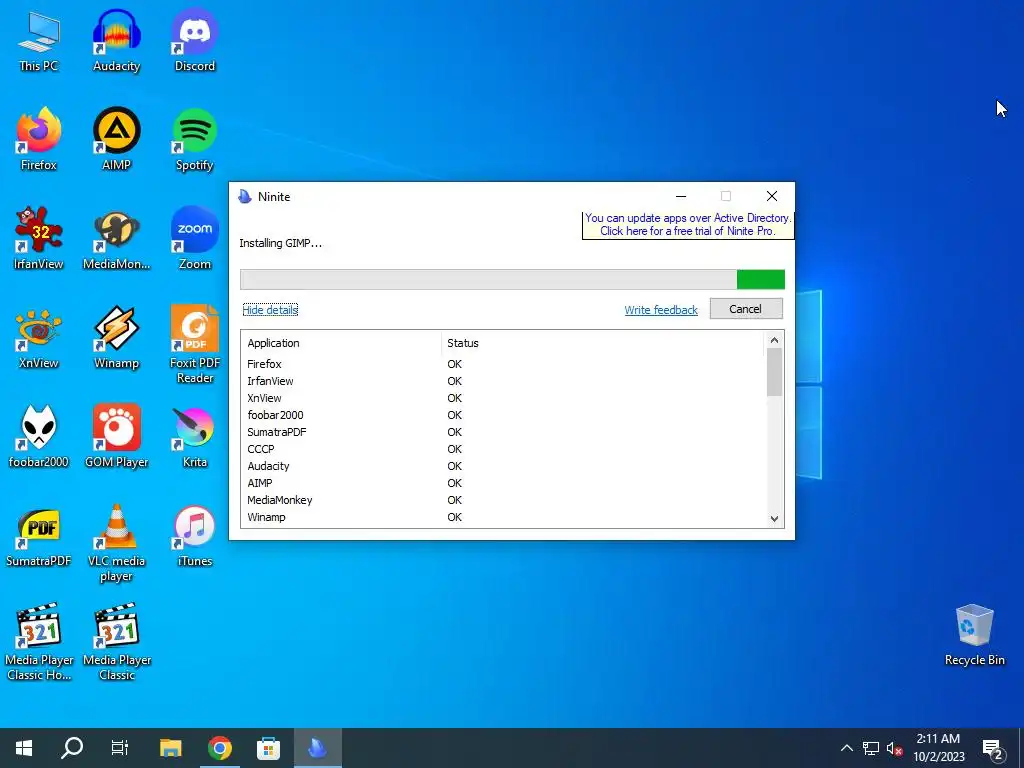Click the foobar2000 desktop shortcut
Viewport: 1024px width, 768px height.
39,437
